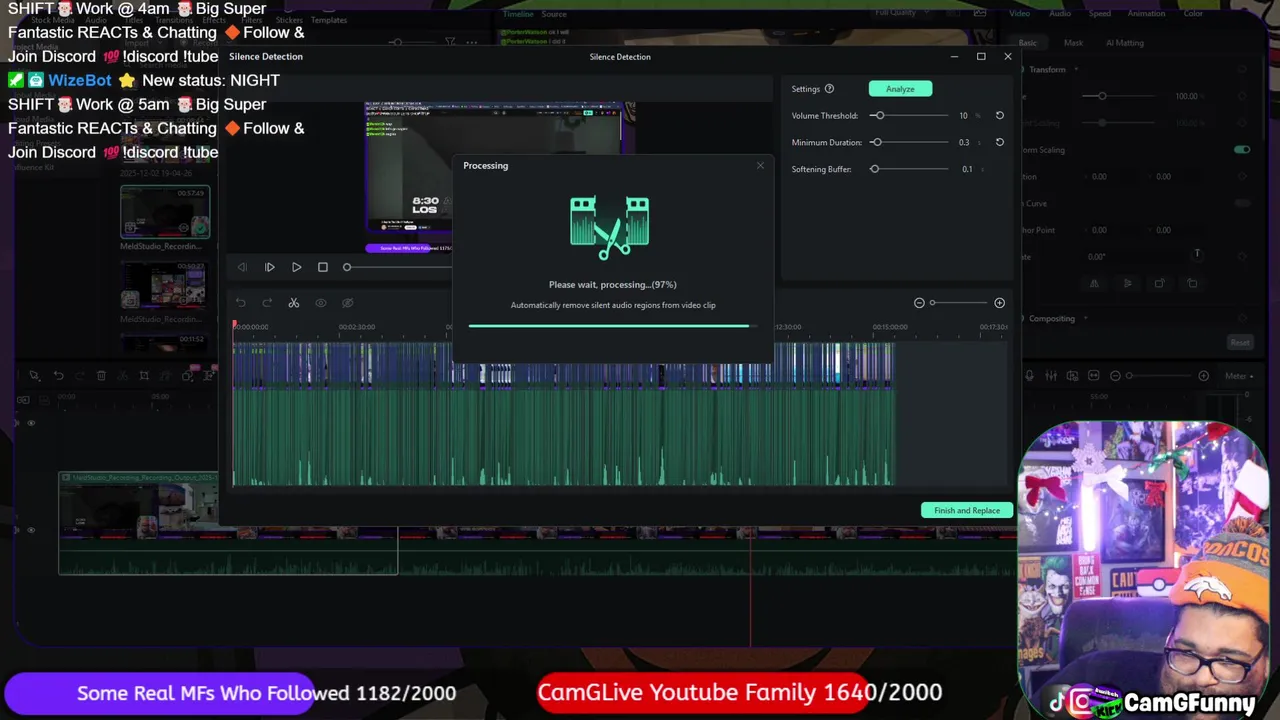Click the Softening Buffer value 0.1
Viewport: 1280px width, 720px height.
(967, 170)
